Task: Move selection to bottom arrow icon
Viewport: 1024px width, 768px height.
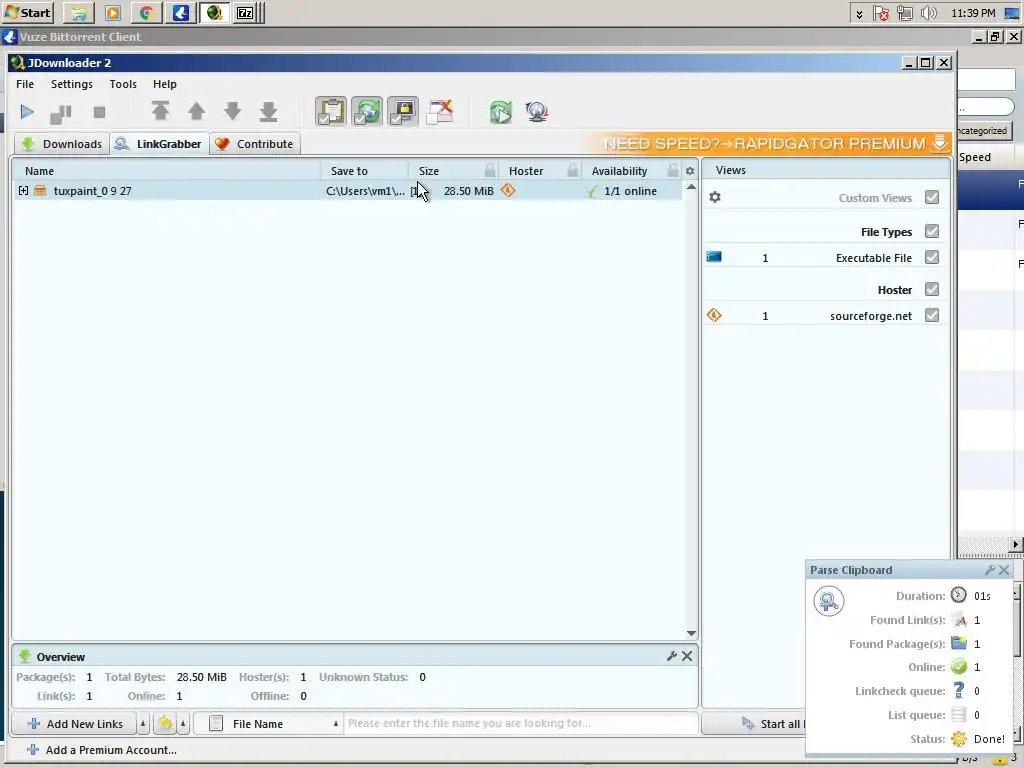Action: point(268,112)
